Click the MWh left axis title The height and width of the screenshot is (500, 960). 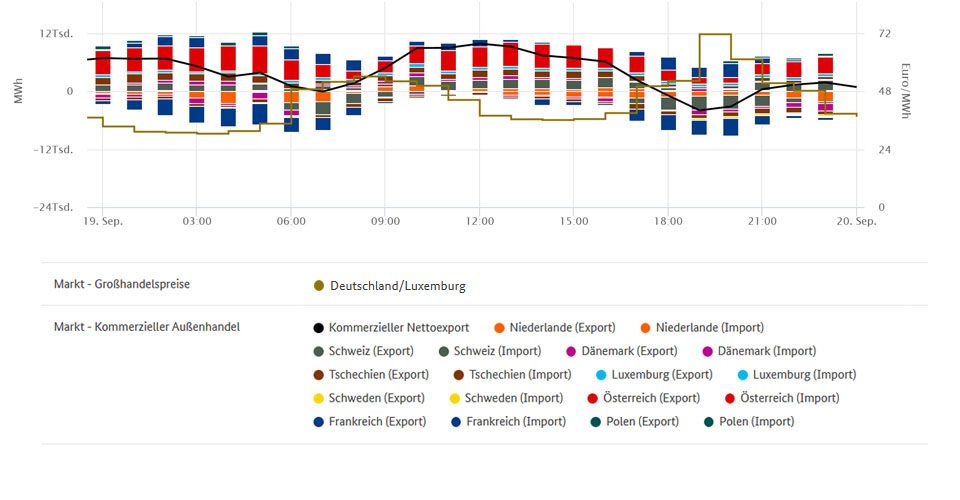pyautogui.click(x=19, y=91)
